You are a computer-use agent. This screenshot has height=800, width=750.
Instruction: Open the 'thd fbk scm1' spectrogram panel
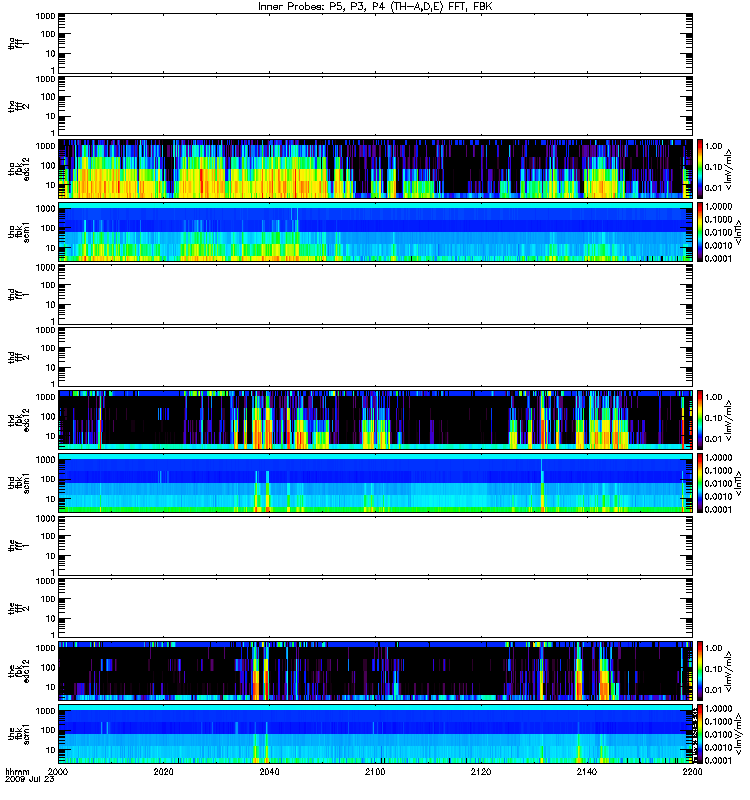coord(375,483)
